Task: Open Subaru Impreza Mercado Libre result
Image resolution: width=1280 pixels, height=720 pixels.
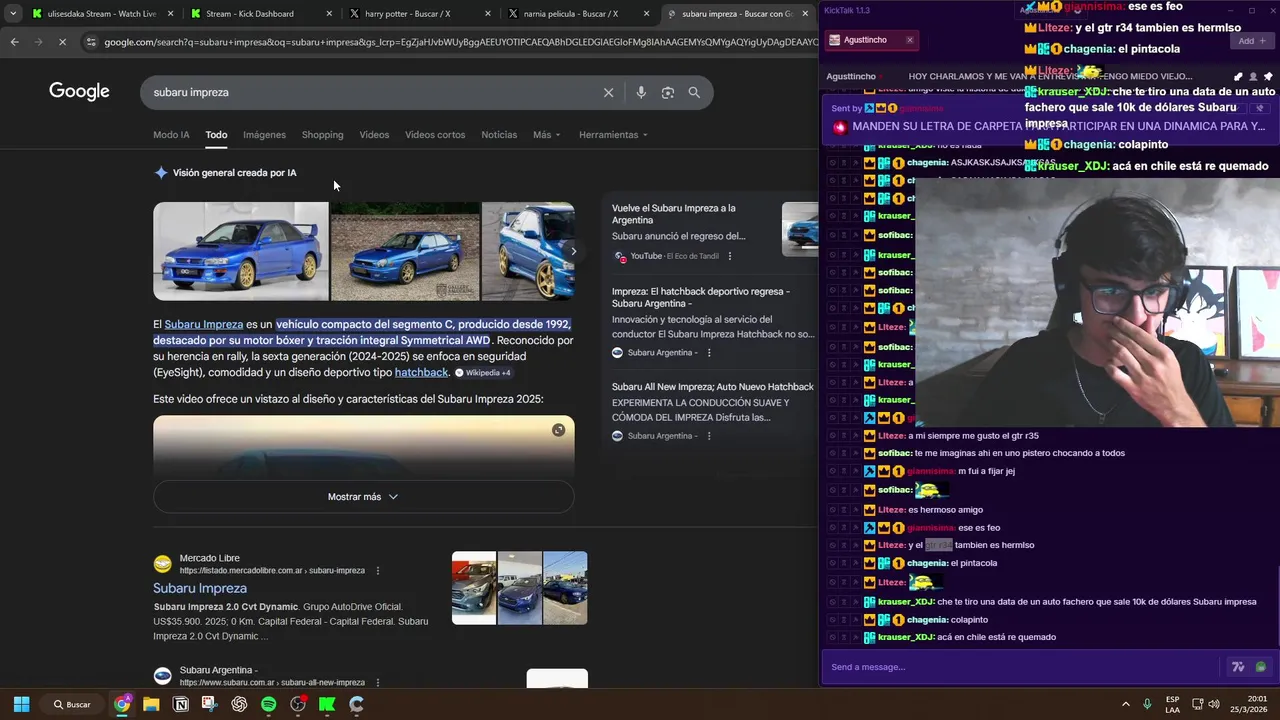Action: [x=200, y=588]
